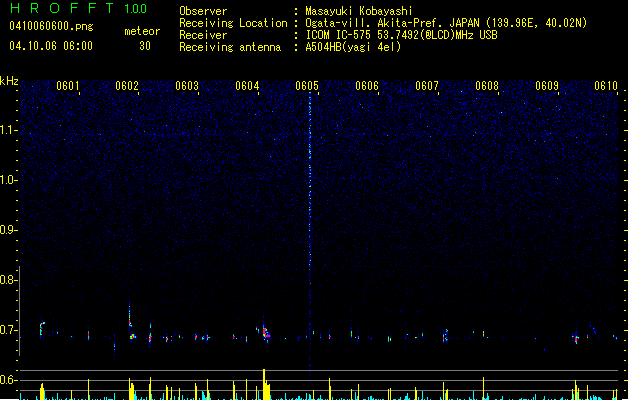Click the meteor label

(x=142, y=31)
